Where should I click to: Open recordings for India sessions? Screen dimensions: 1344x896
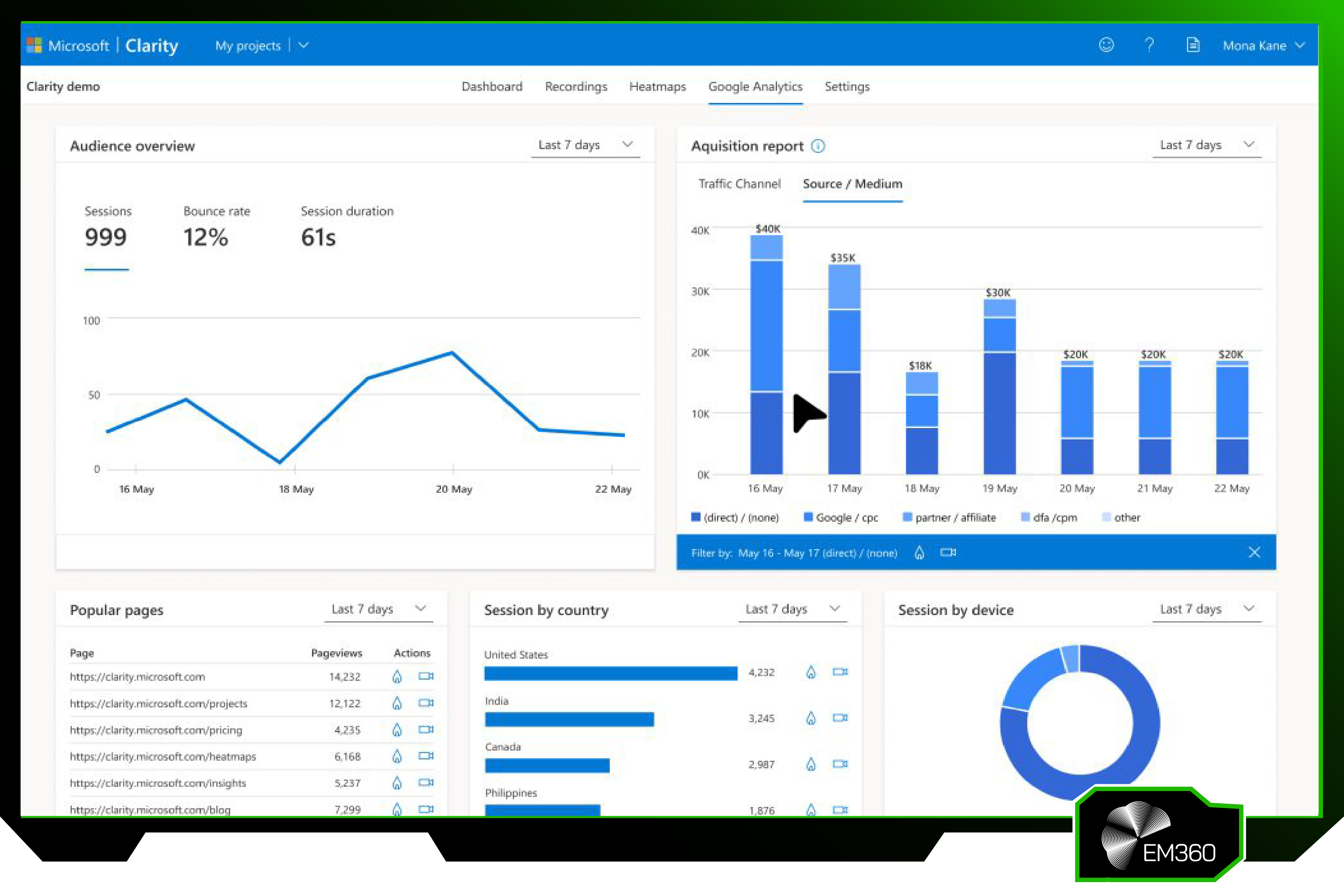pyautogui.click(x=840, y=718)
